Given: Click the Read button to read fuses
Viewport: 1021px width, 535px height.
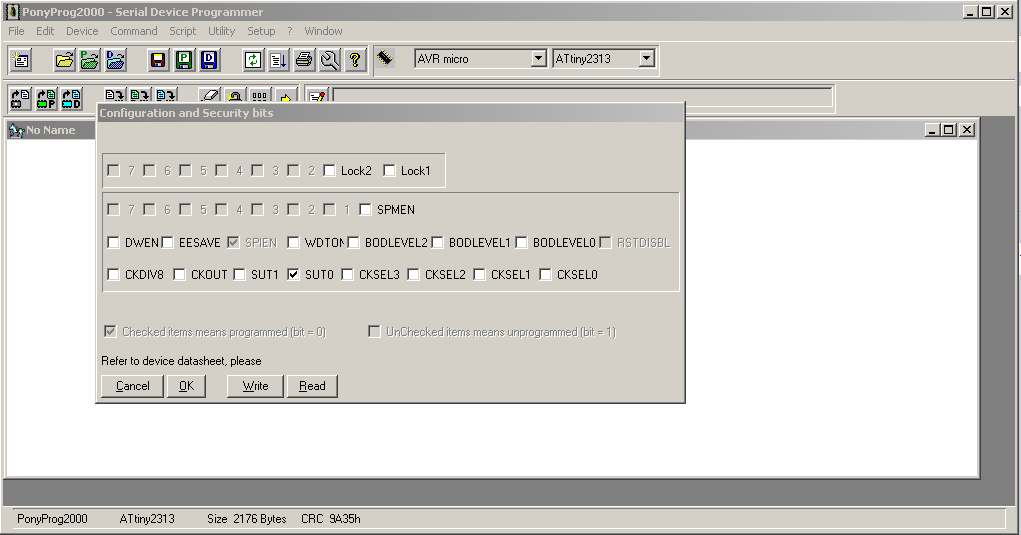Looking at the screenshot, I should pyautogui.click(x=312, y=386).
